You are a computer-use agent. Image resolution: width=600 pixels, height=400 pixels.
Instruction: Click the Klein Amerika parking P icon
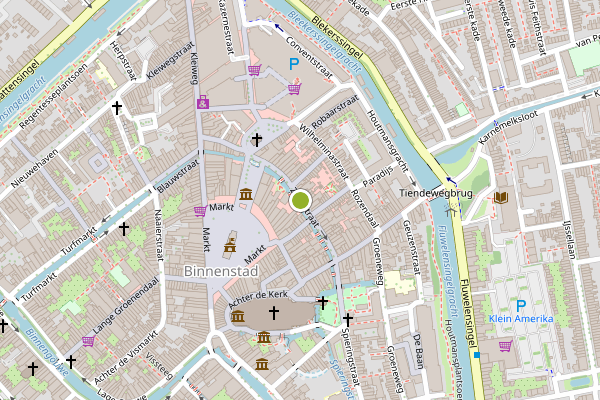tap(521, 306)
